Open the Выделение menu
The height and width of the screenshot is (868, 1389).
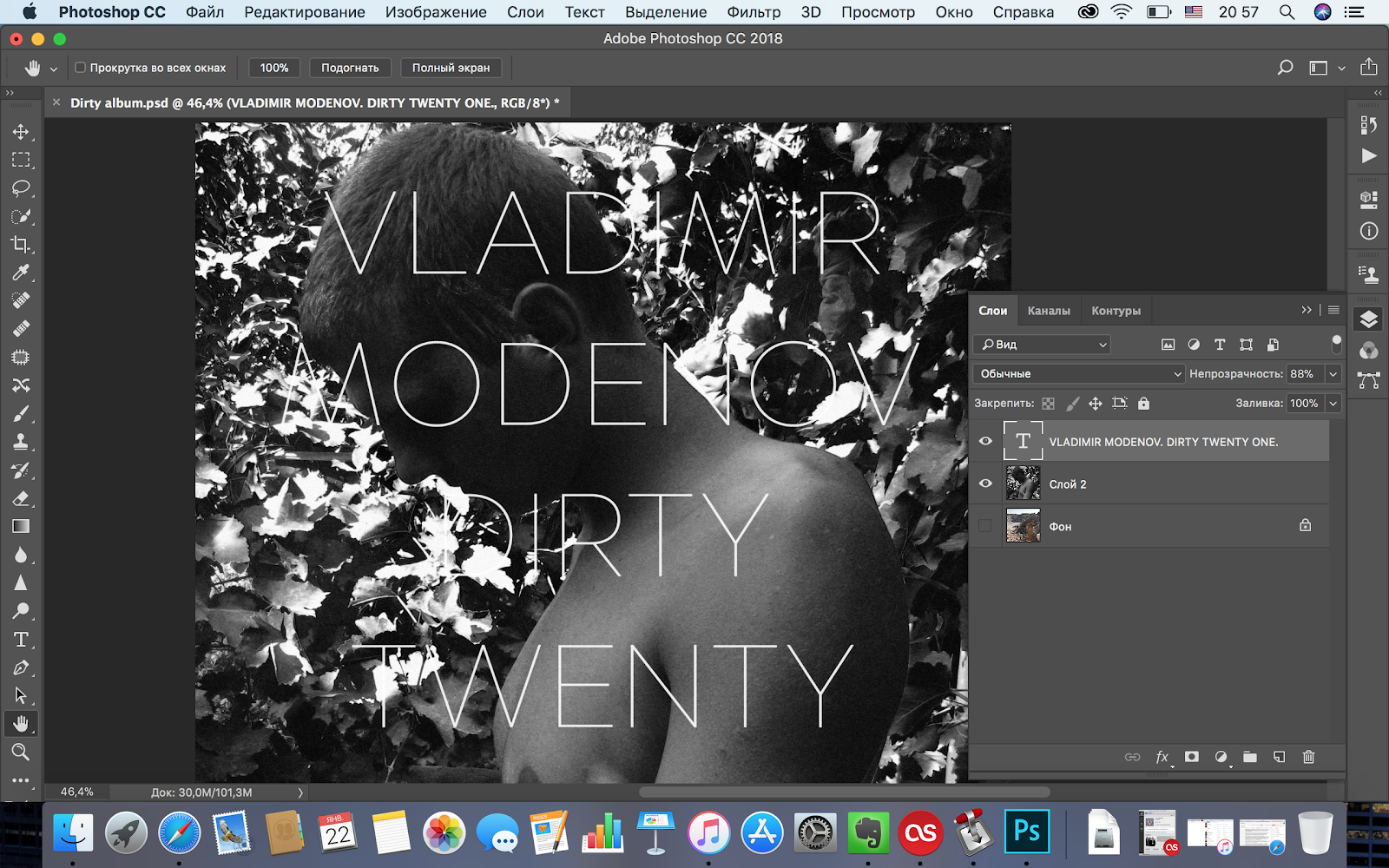pos(666,12)
